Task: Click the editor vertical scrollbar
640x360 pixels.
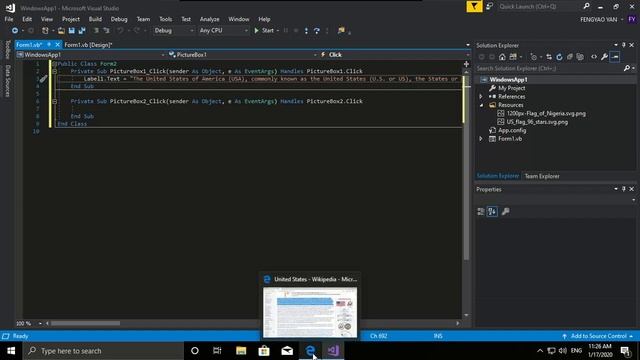Action: [x=467, y=167]
